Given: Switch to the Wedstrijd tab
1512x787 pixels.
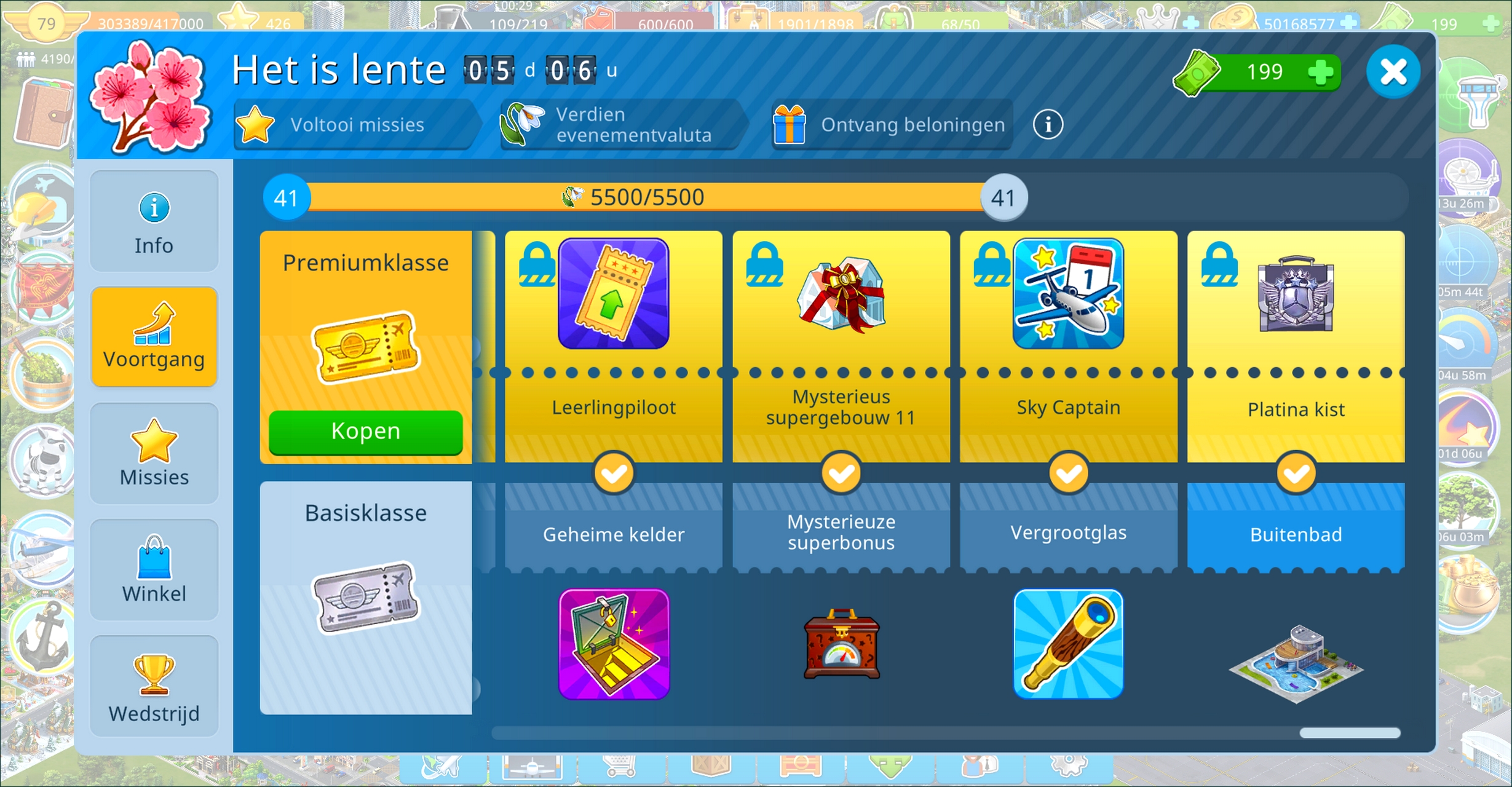Looking at the screenshot, I should pos(154,686).
